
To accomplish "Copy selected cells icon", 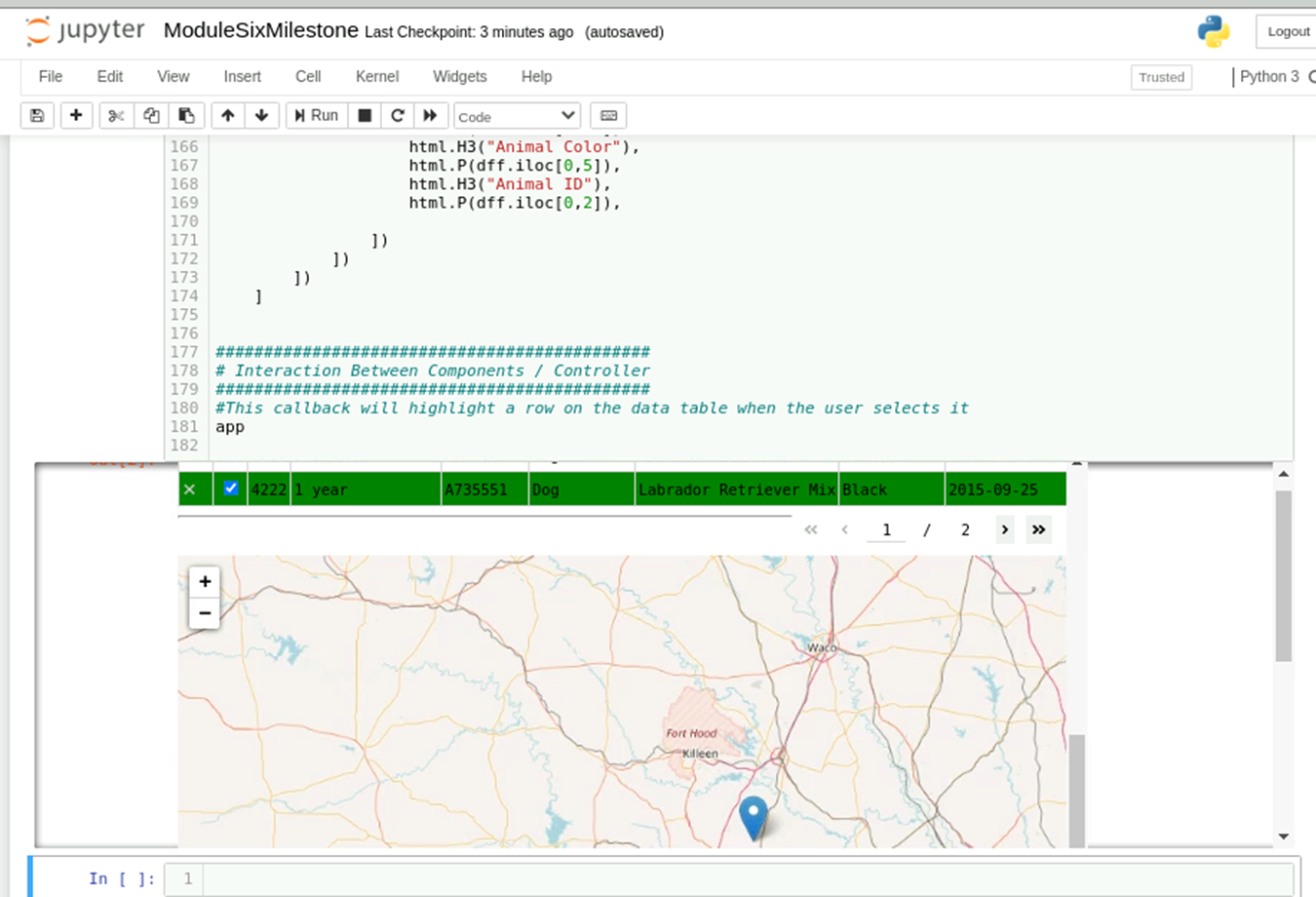I will click(151, 115).
